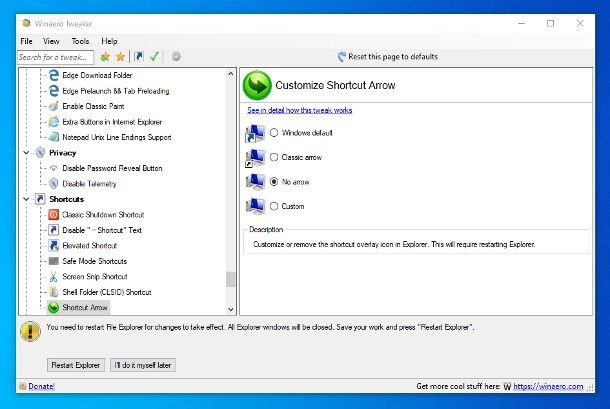Click the Search for a tweak field
Image resolution: width=610 pixels, height=409 pixels.
tap(56, 57)
